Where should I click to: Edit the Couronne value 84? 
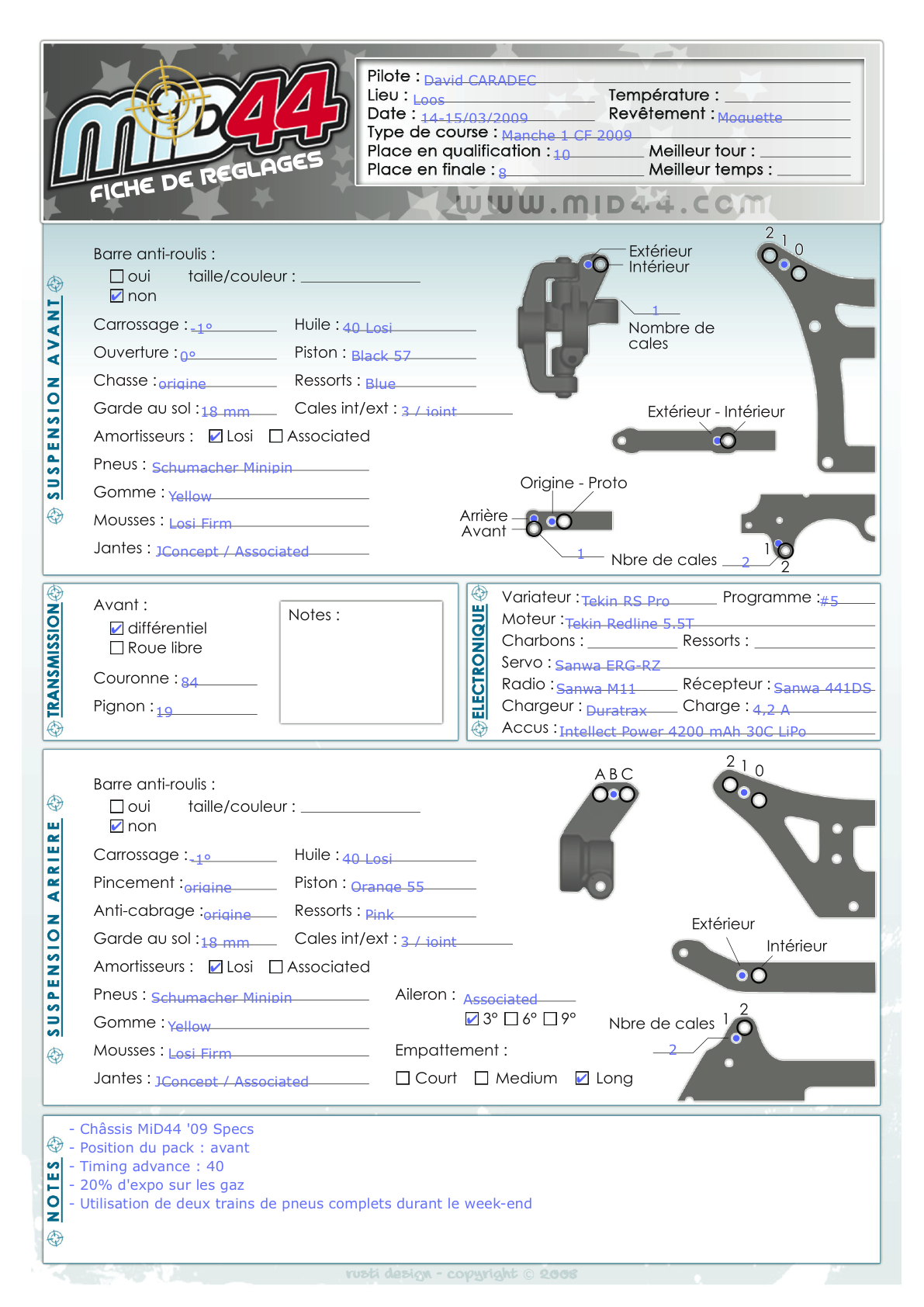[x=190, y=682]
